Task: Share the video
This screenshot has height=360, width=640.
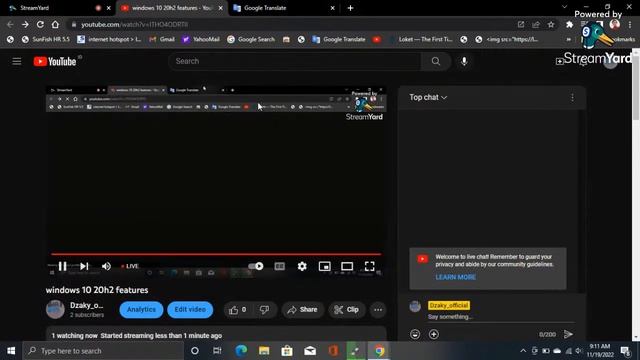Action: click(302, 310)
